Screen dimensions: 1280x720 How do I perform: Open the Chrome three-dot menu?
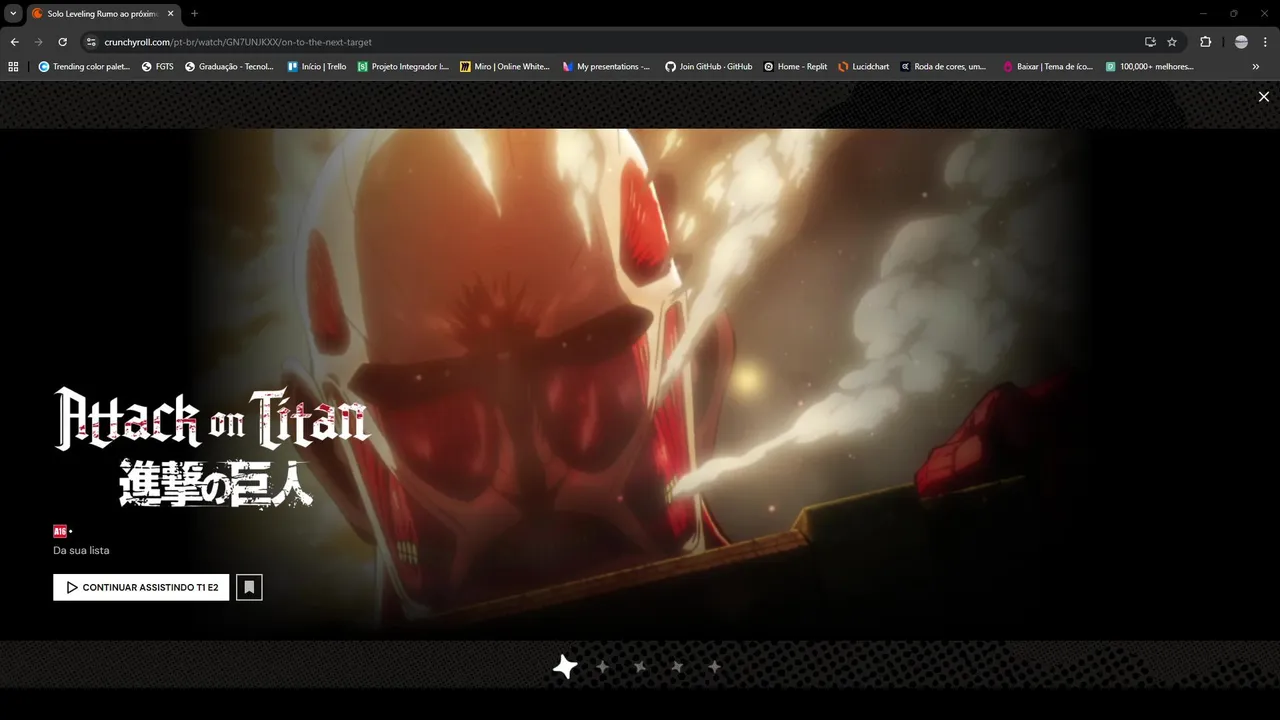click(1266, 42)
